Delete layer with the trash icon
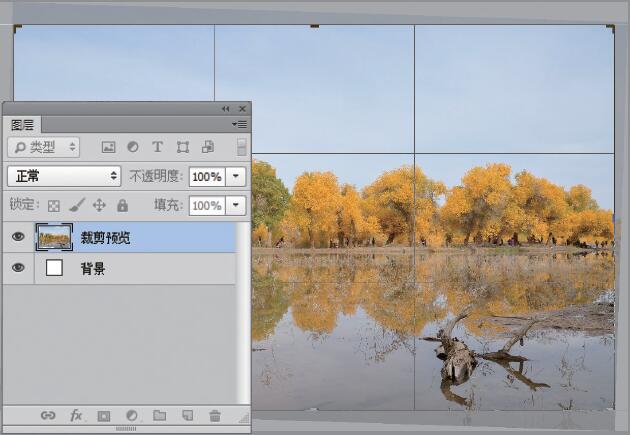 click(214, 415)
